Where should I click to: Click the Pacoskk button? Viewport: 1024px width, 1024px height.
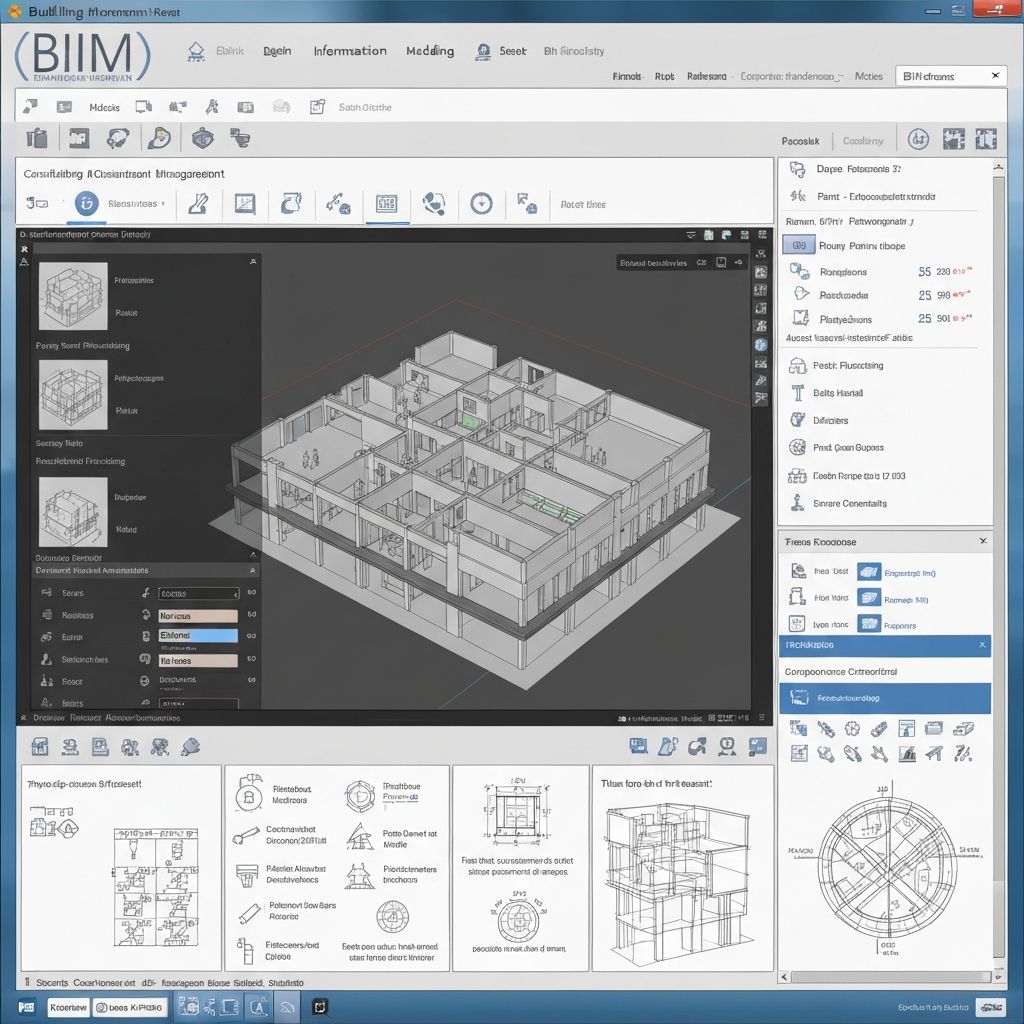(800, 141)
